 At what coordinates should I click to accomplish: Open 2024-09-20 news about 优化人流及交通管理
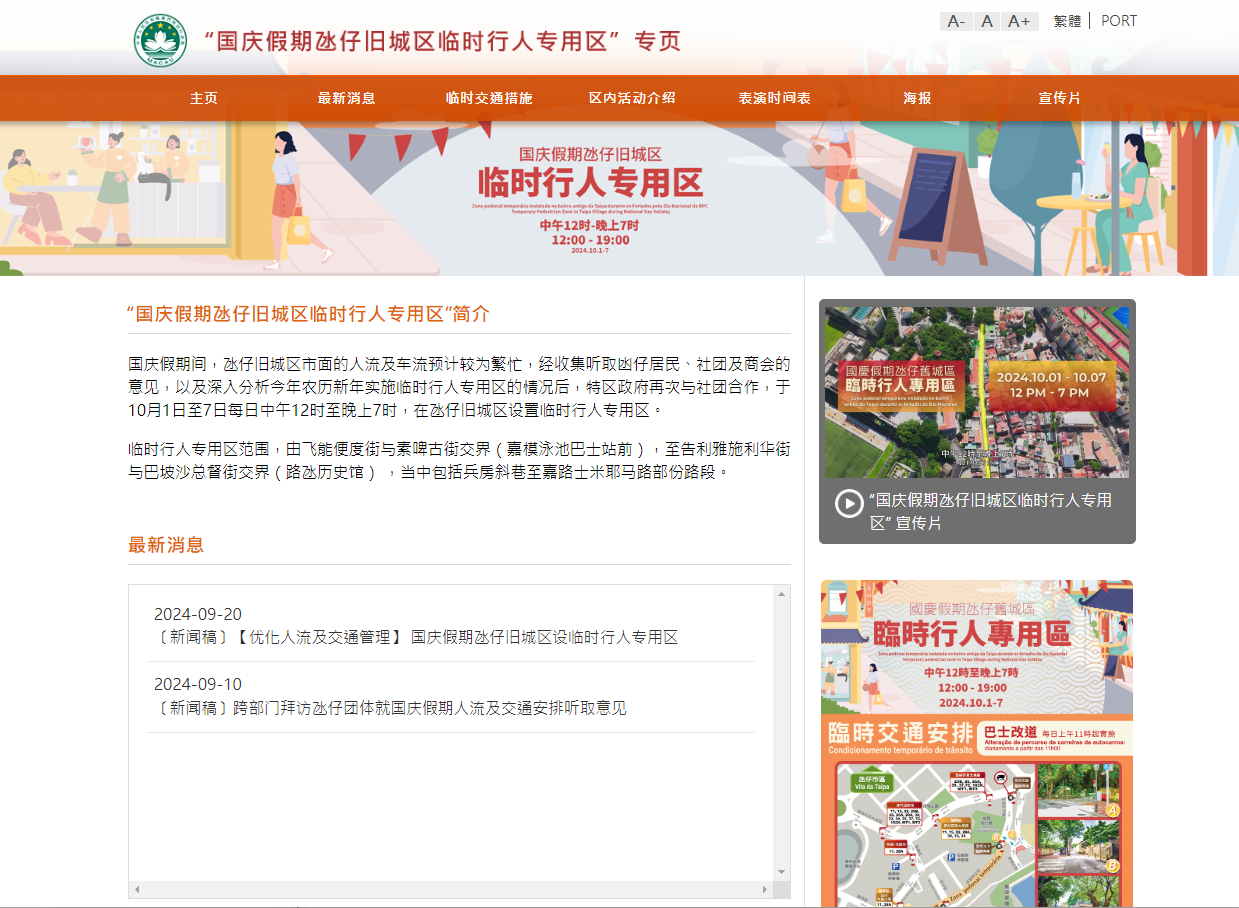(x=415, y=638)
